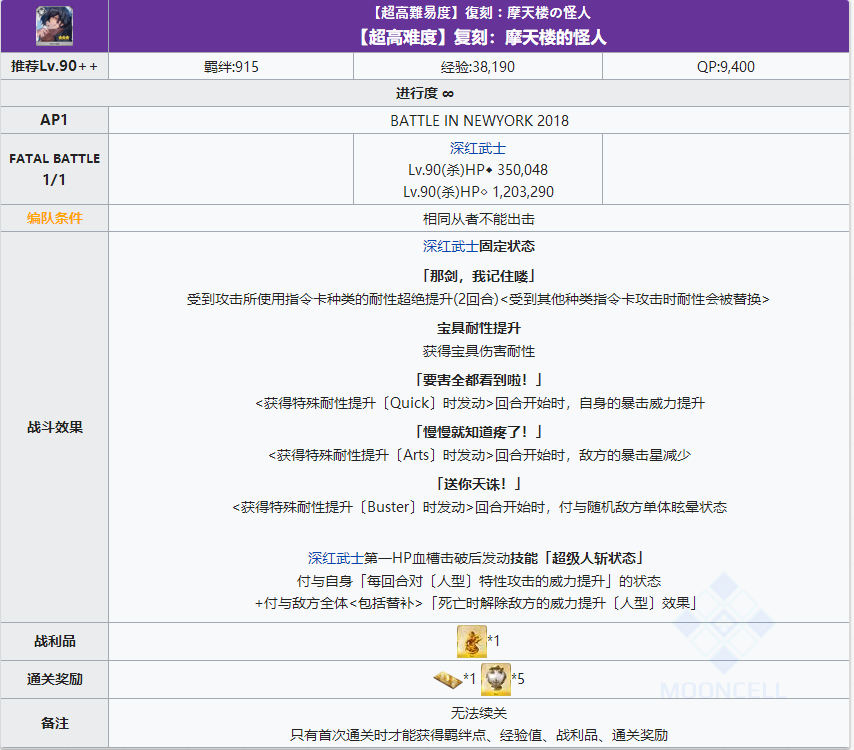Click the Avenger servant portrait thumbnail

point(54,26)
